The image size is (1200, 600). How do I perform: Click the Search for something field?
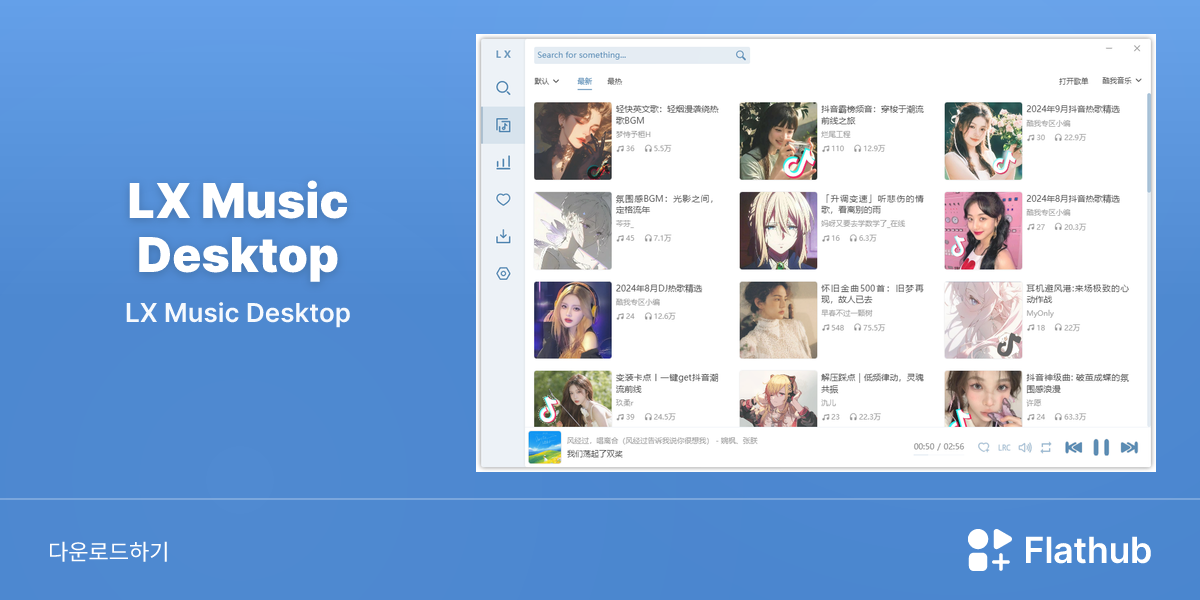point(641,55)
